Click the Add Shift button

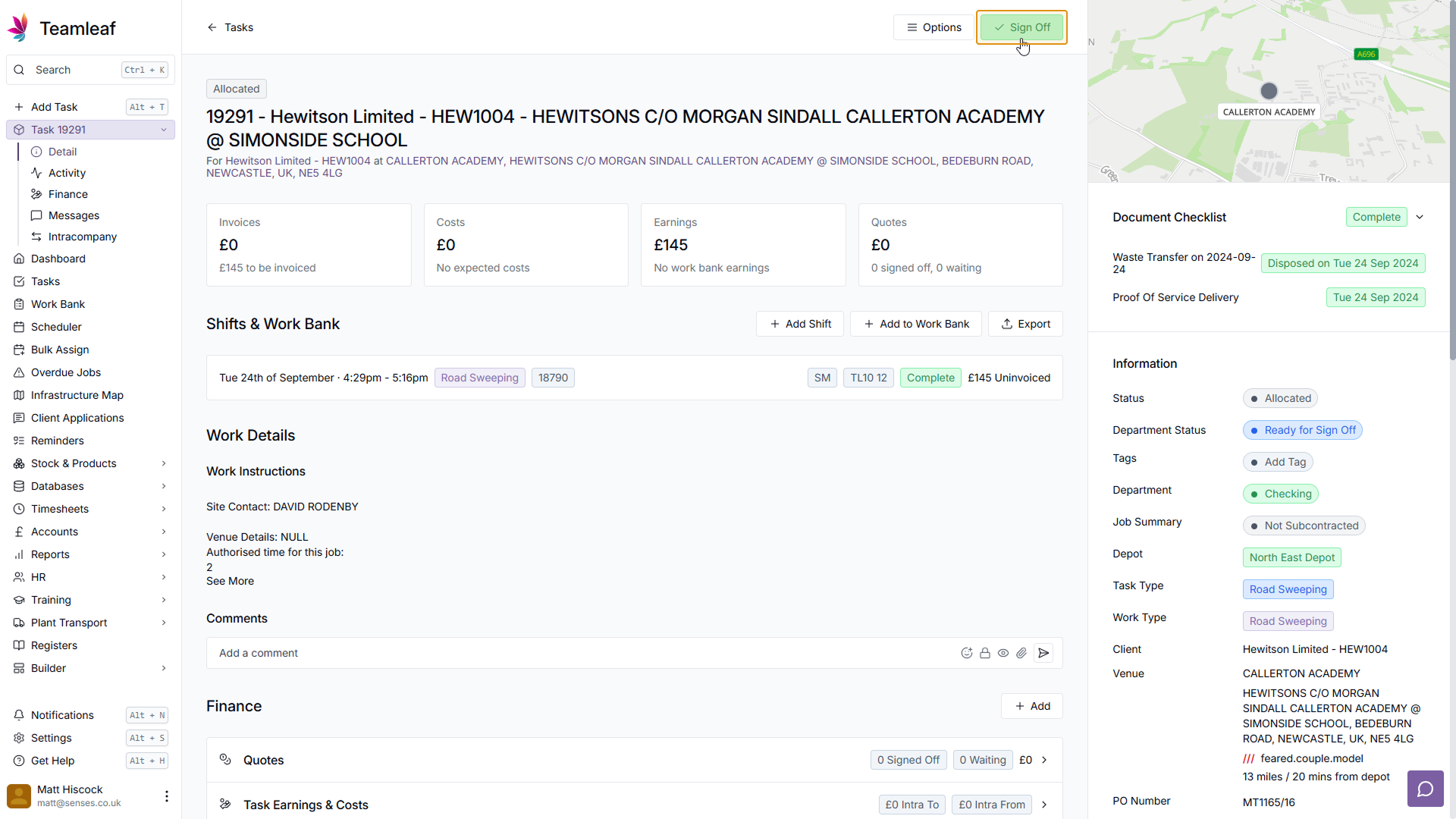(x=800, y=324)
